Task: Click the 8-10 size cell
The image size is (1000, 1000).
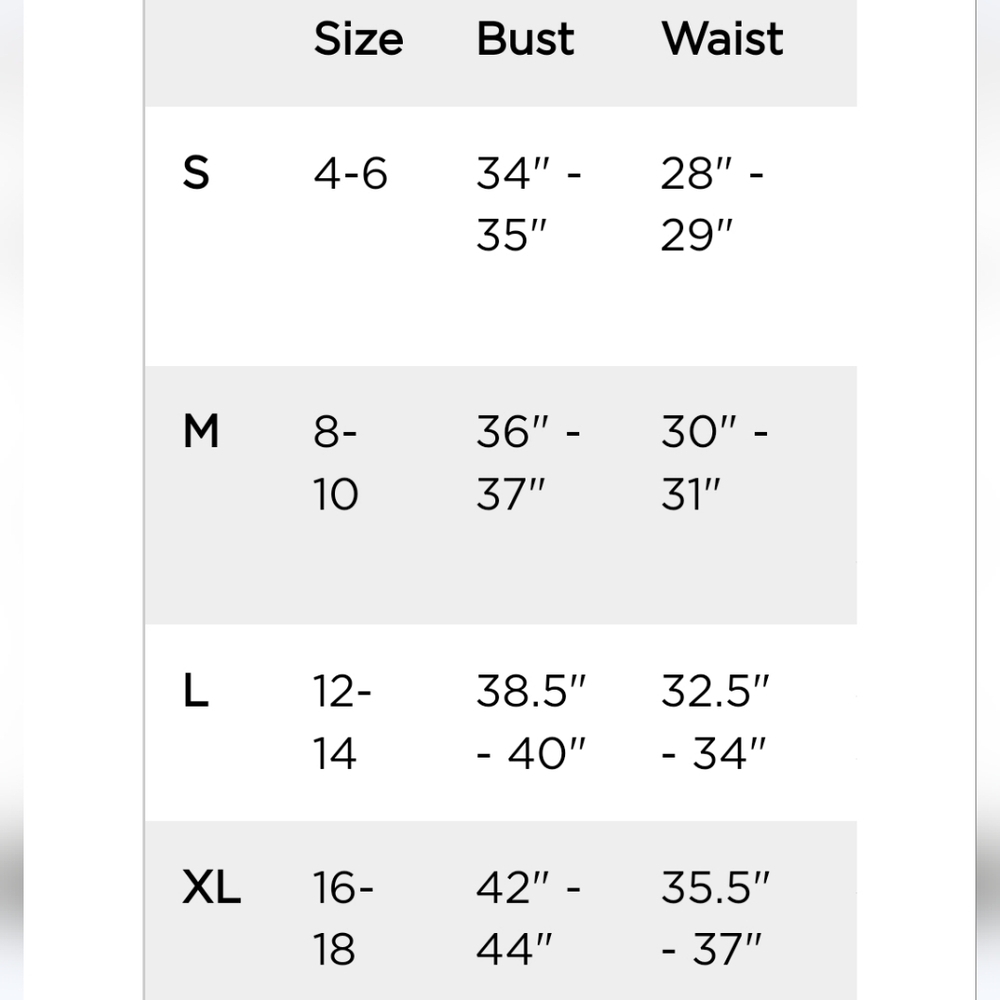Action: (x=336, y=463)
